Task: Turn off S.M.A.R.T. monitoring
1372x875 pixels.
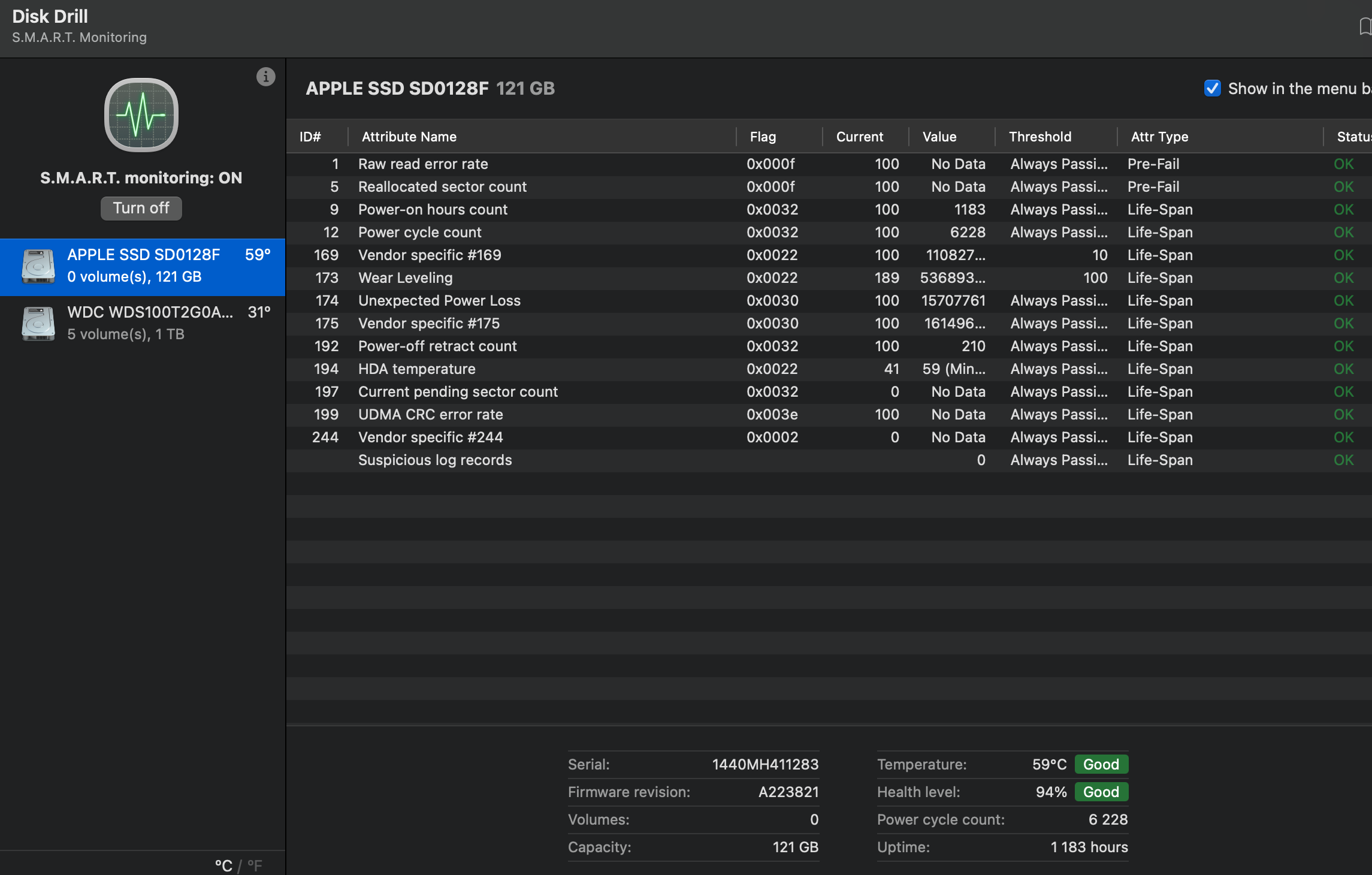Action: click(141, 208)
